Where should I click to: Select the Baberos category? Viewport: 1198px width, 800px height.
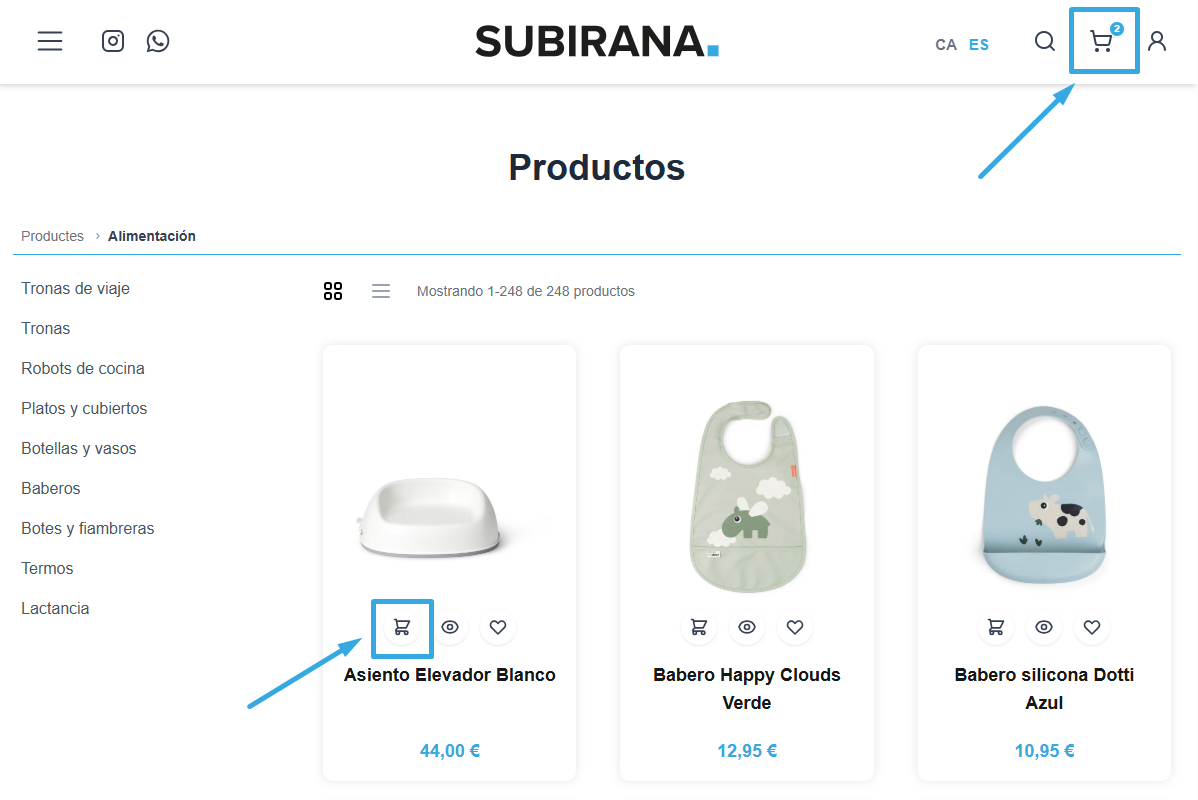tap(51, 488)
